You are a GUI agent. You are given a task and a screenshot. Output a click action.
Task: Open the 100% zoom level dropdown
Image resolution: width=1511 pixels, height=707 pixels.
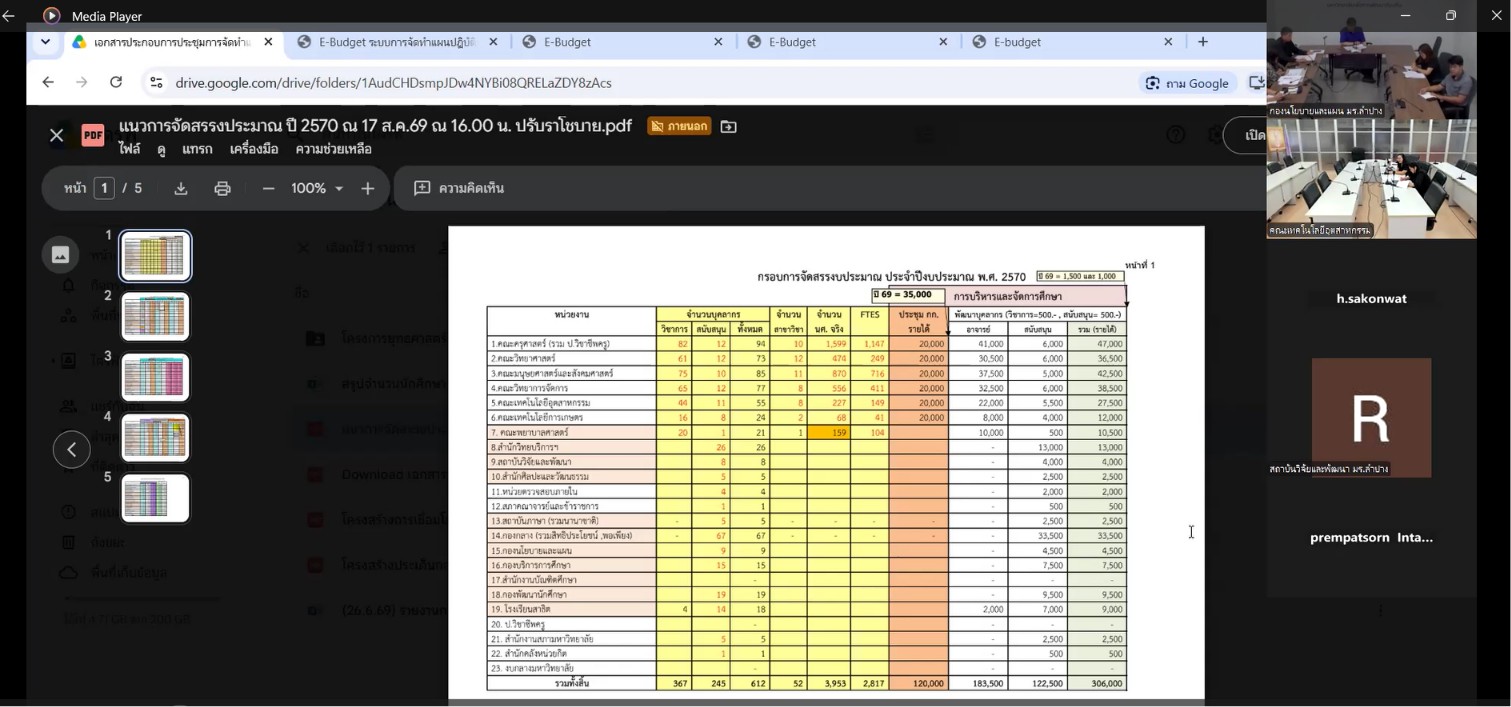tap(318, 188)
